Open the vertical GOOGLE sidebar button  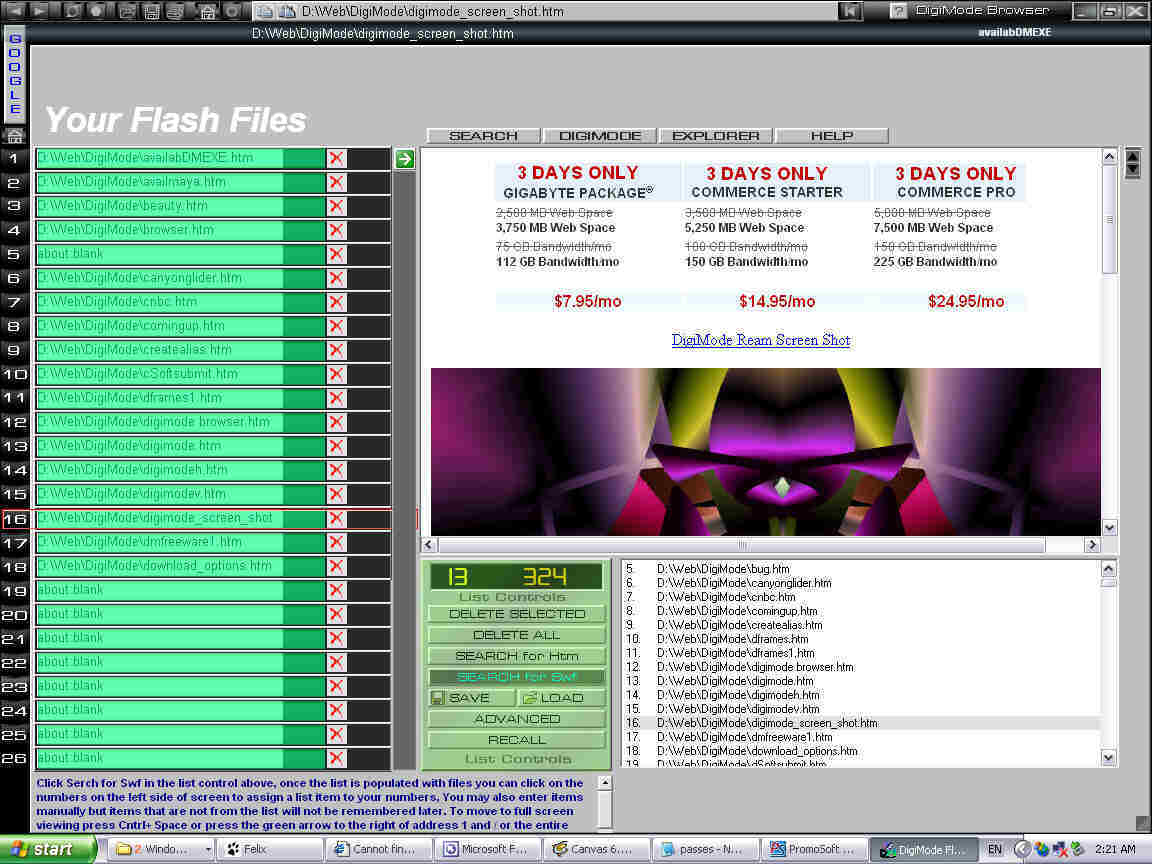15,75
